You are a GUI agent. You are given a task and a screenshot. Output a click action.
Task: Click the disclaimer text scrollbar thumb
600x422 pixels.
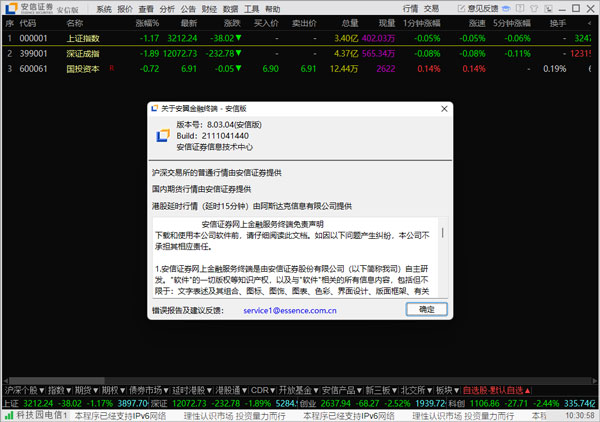coord(442,232)
